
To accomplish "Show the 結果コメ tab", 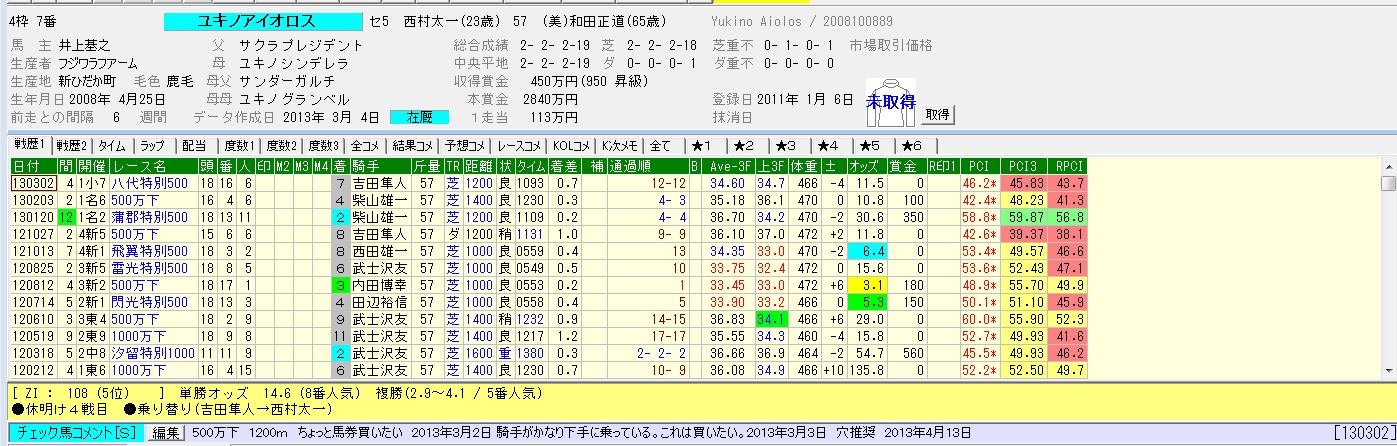I will [x=411, y=146].
